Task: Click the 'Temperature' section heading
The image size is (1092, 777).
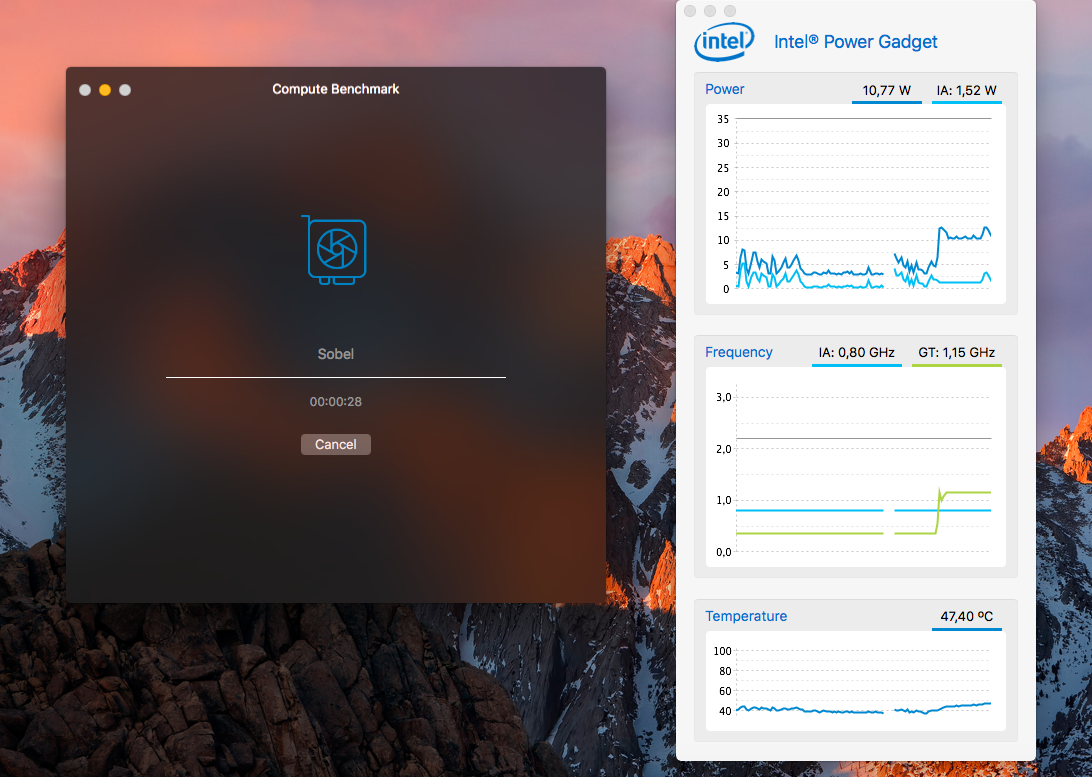Action: pos(746,616)
